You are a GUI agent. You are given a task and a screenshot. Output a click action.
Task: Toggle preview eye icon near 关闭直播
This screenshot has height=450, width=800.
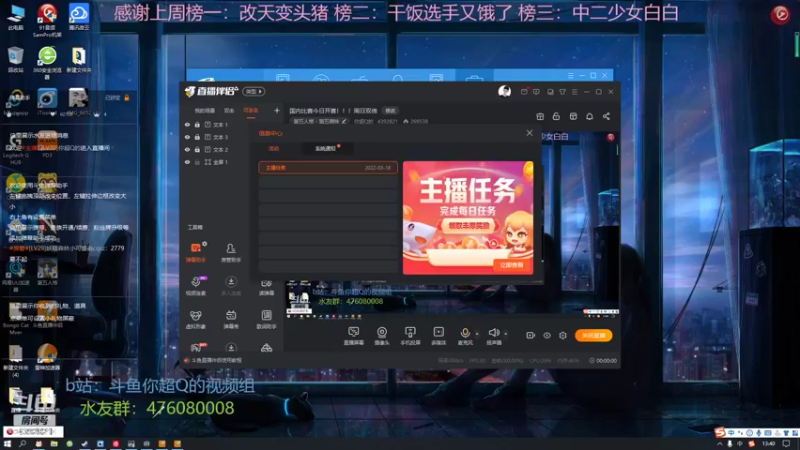(x=546, y=335)
